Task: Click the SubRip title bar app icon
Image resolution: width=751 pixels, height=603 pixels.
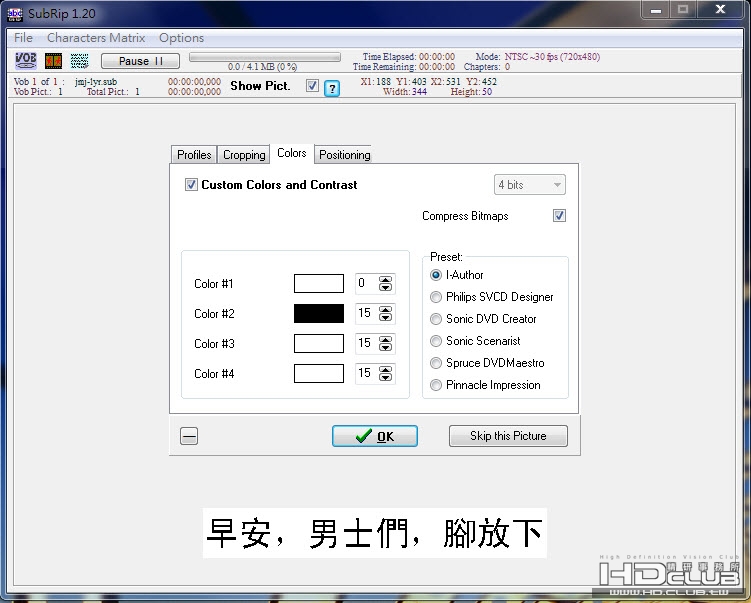Action: tap(15, 14)
